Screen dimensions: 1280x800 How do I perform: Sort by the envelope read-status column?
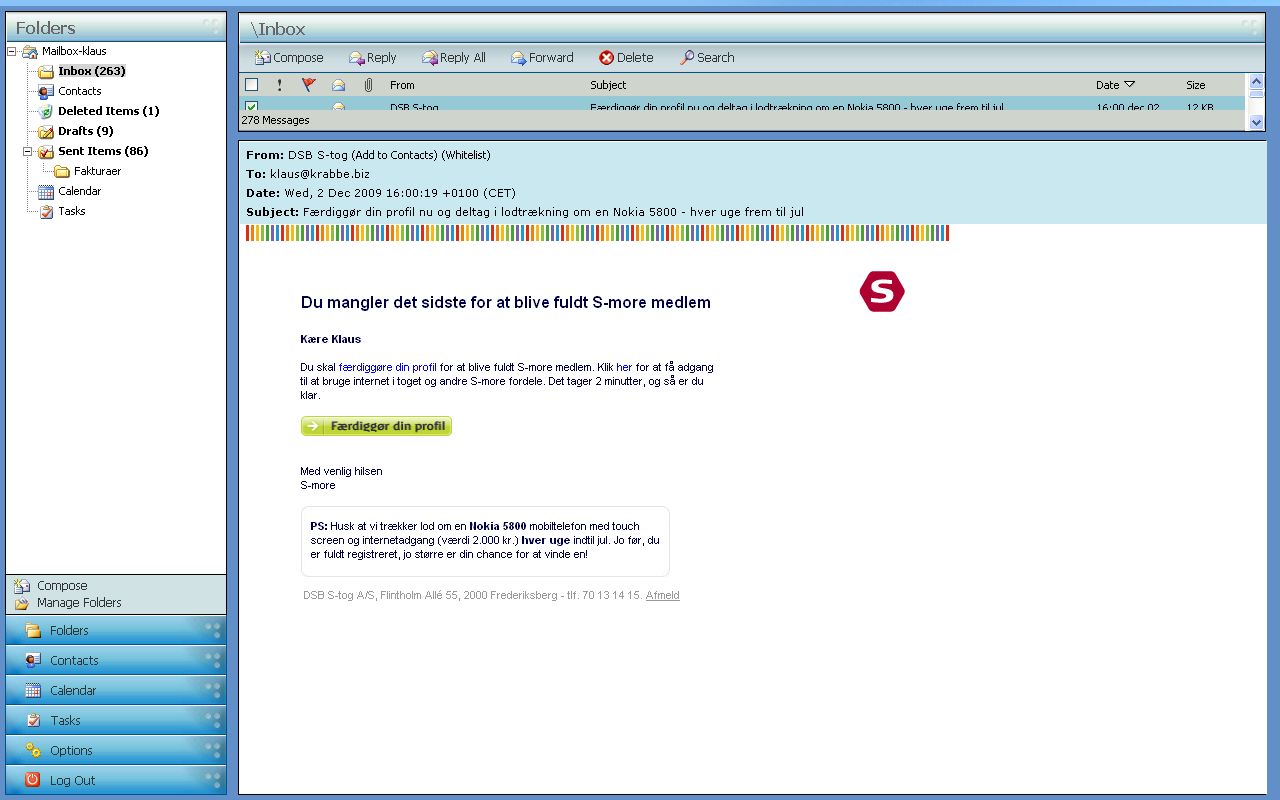[338, 85]
